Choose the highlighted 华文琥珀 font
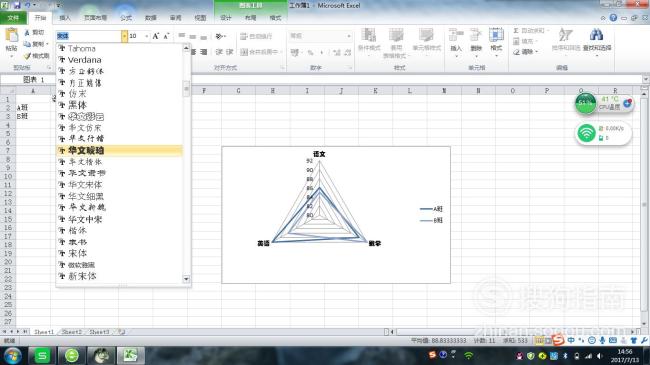Screen dimensions: 650x365 click(x=119, y=150)
